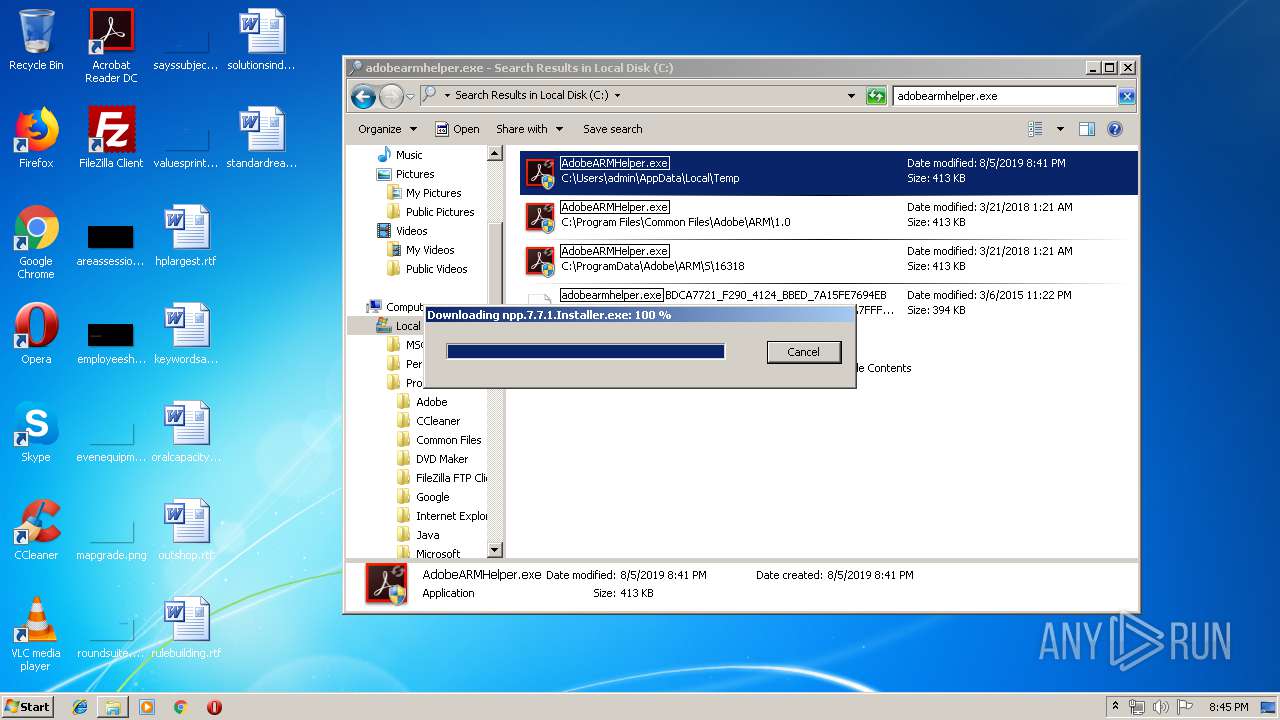Select the solutionsind Word document icon
The width and height of the screenshot is (1280, 720).
coord(261,41)
